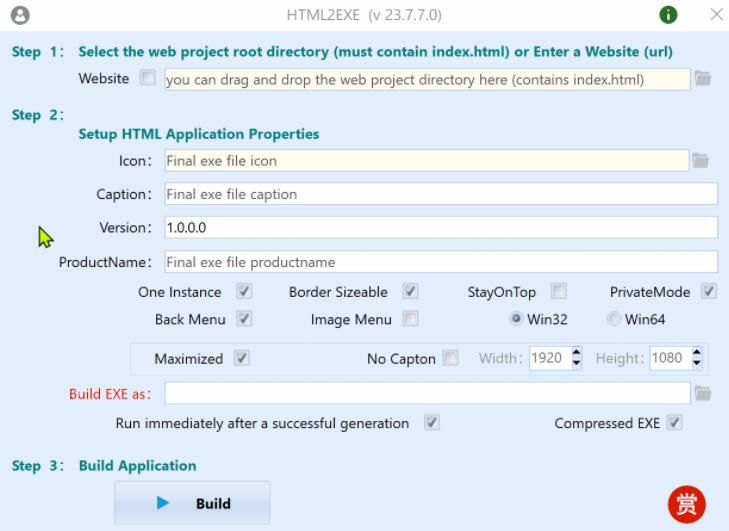Focus the Width field showing 1920
The width and height of the screenshot is (729, 531).
(x=550, y=358)
